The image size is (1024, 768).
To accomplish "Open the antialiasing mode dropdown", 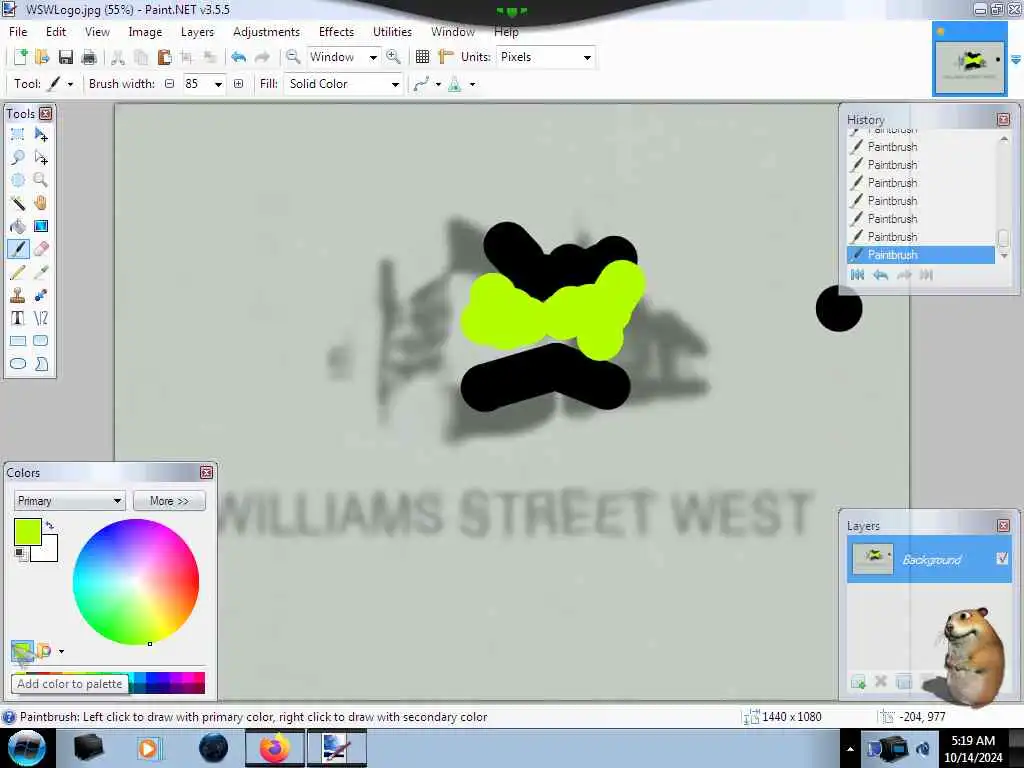I will tap(438, 84).
